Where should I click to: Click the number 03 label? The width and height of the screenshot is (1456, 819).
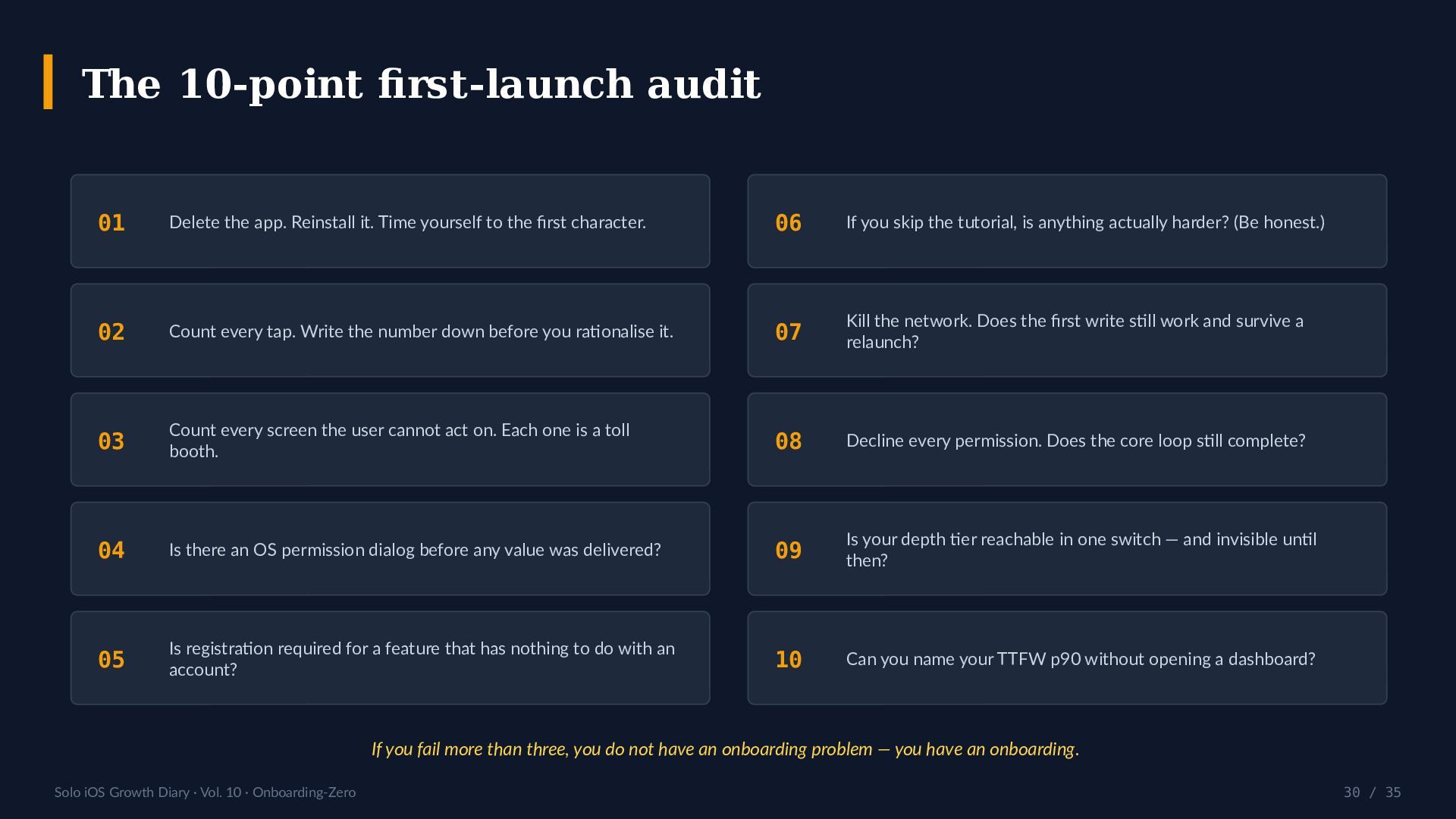(111, 441)
